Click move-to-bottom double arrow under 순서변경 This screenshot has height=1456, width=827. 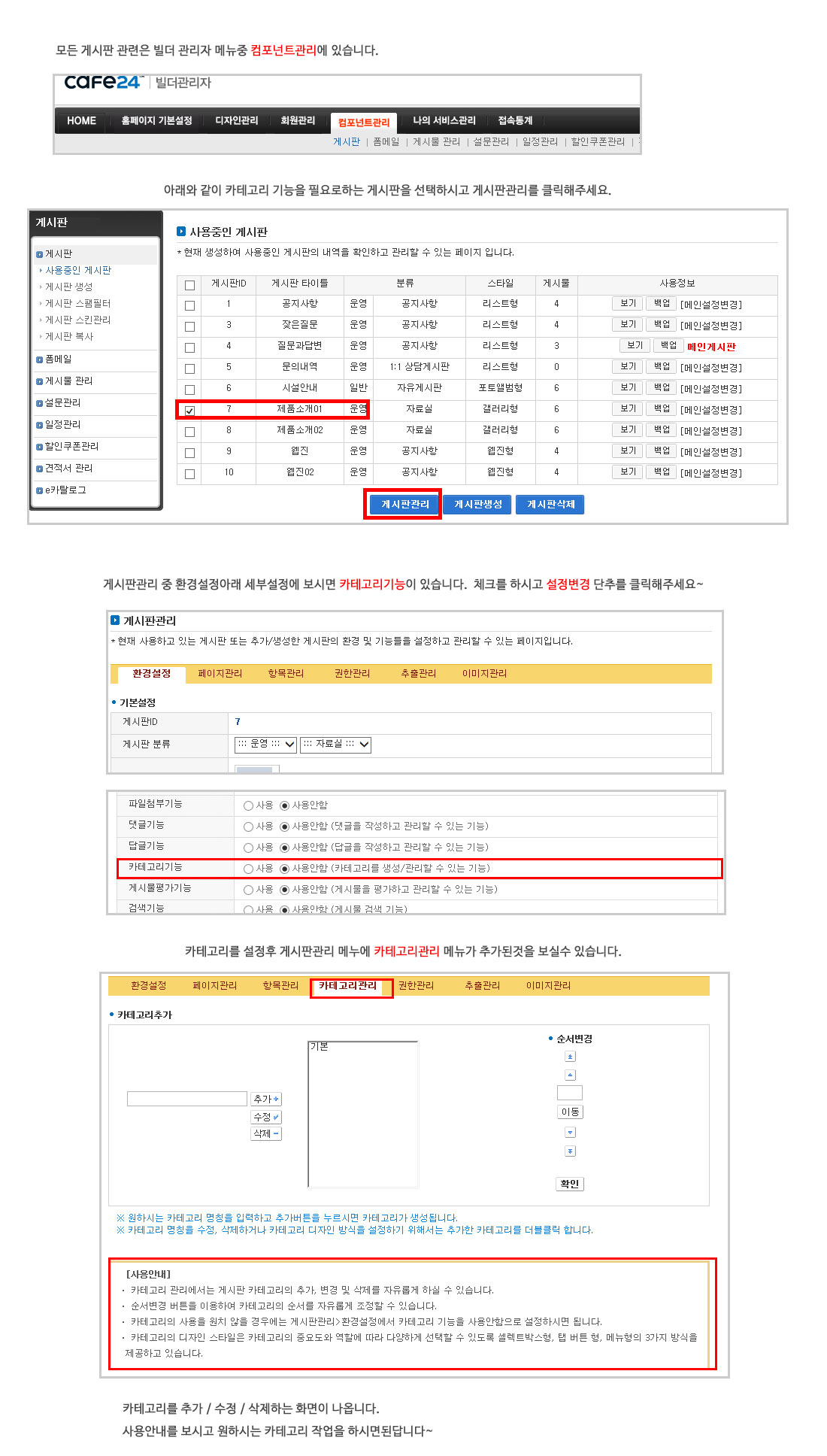click(570, 1151)
